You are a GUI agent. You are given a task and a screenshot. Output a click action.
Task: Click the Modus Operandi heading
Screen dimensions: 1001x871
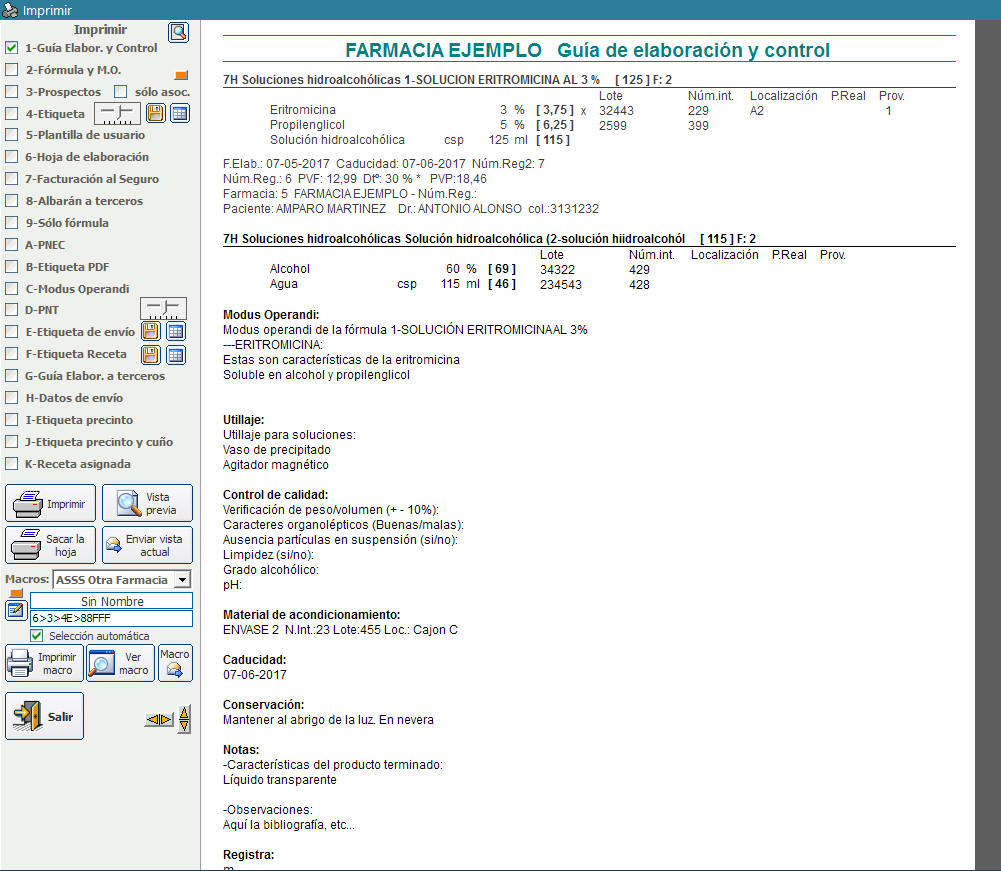(271, 315)
